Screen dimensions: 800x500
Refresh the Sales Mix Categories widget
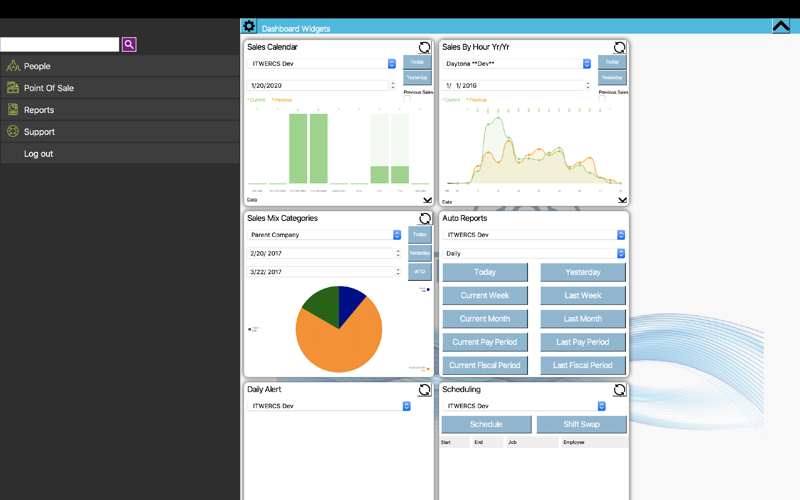tap(424, 219)
